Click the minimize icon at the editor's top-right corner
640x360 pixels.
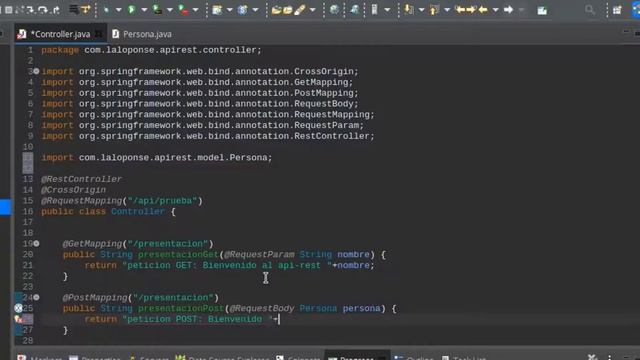[626, 31]
